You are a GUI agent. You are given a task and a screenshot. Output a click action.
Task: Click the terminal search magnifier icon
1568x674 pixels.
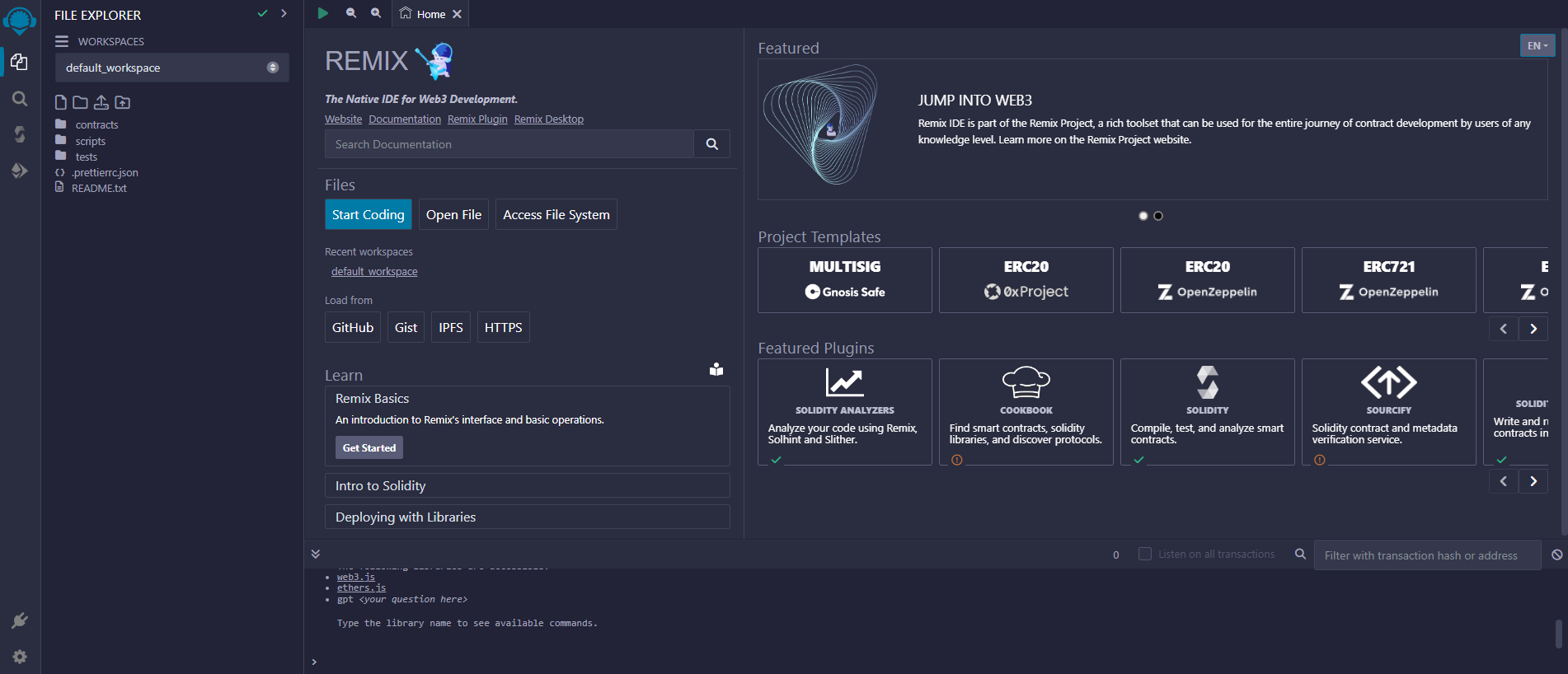tap(1300, 554)
